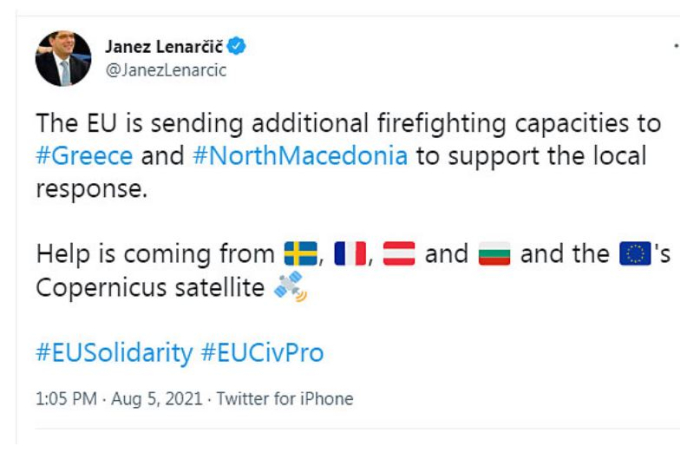This screenshot has height=453, width=700.
Task: Click the blue verified badge icon
Action: click(238, 45)
